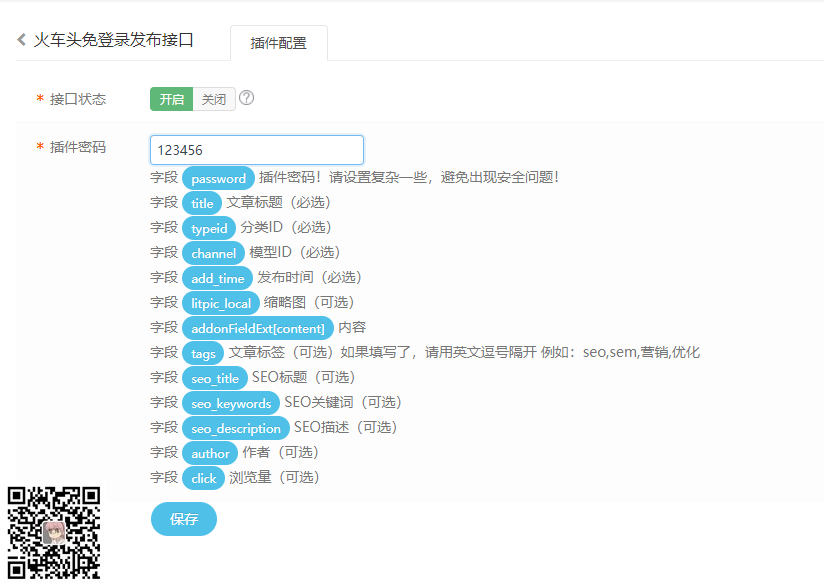The height and width of the screenshot is (586, 824).
Task: Switch to the 插件配置 tab
Action: pyautogui.click(x=278, y=43)
